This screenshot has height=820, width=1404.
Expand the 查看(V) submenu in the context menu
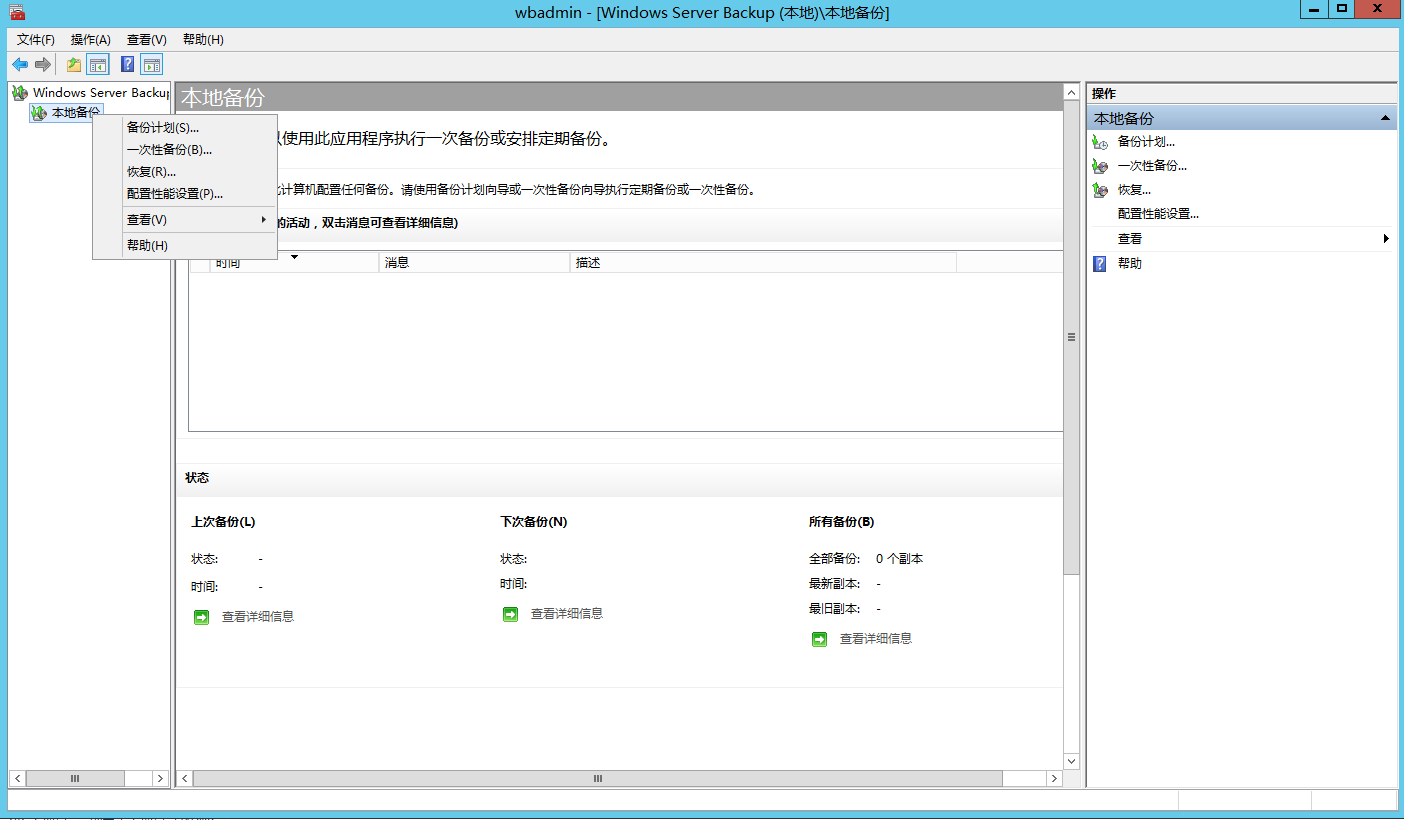pyautogui.click(x=185, y=220)
